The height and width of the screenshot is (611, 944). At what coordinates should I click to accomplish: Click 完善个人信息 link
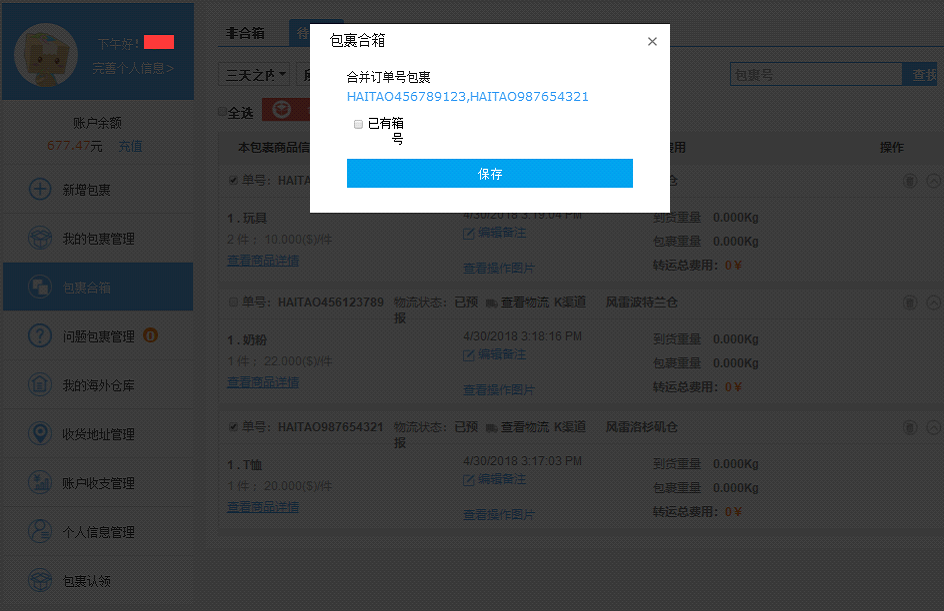tap(133, 68)
